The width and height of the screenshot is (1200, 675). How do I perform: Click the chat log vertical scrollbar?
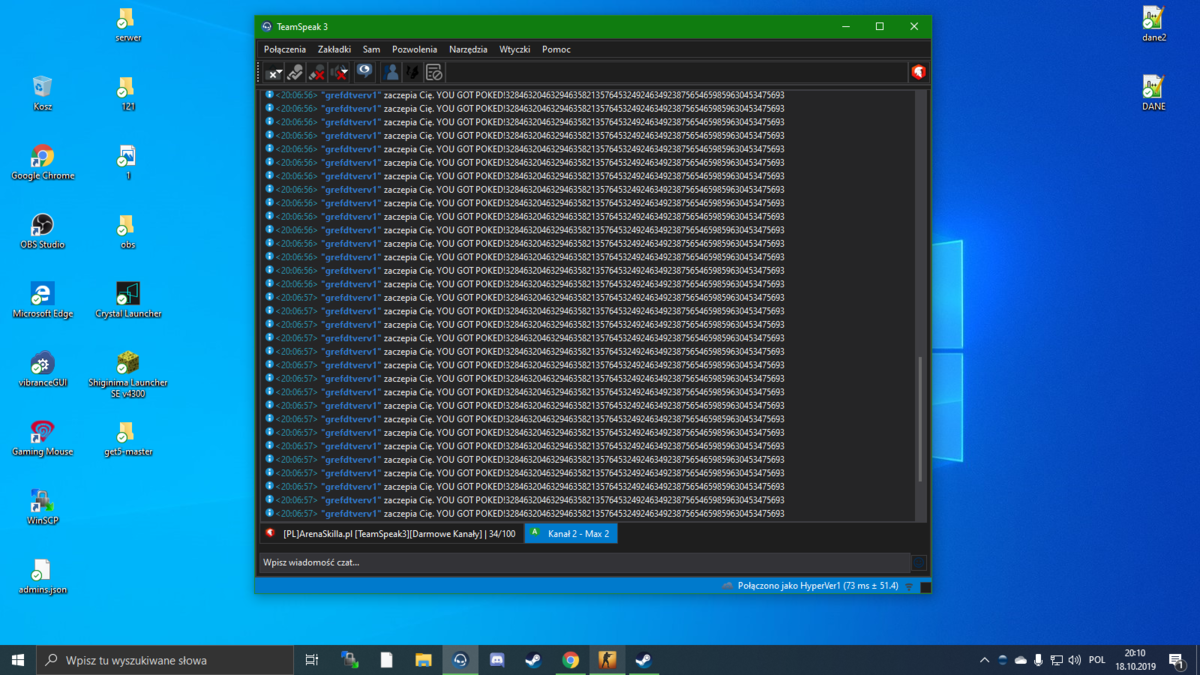[921, 305]
